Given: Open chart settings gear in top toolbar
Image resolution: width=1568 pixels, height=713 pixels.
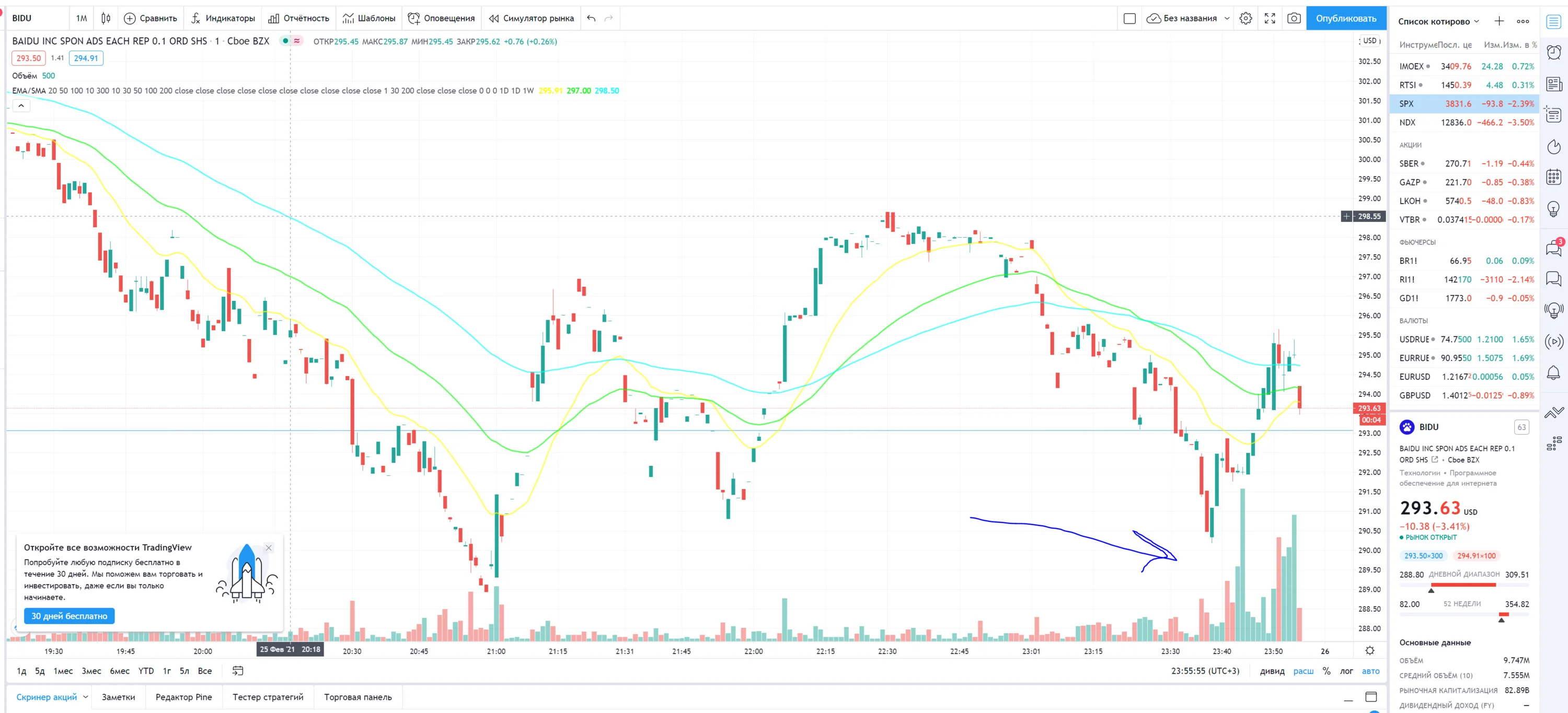Looking at the screenshot, I should 1246,18.
